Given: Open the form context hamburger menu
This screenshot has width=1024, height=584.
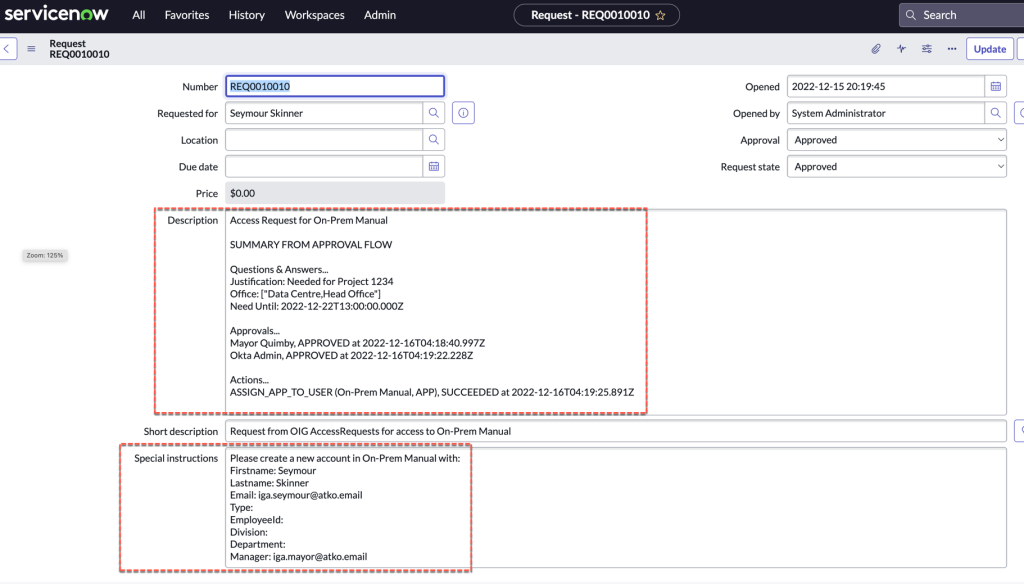Looking at the screenshot, I should click(x=31, y=49).
